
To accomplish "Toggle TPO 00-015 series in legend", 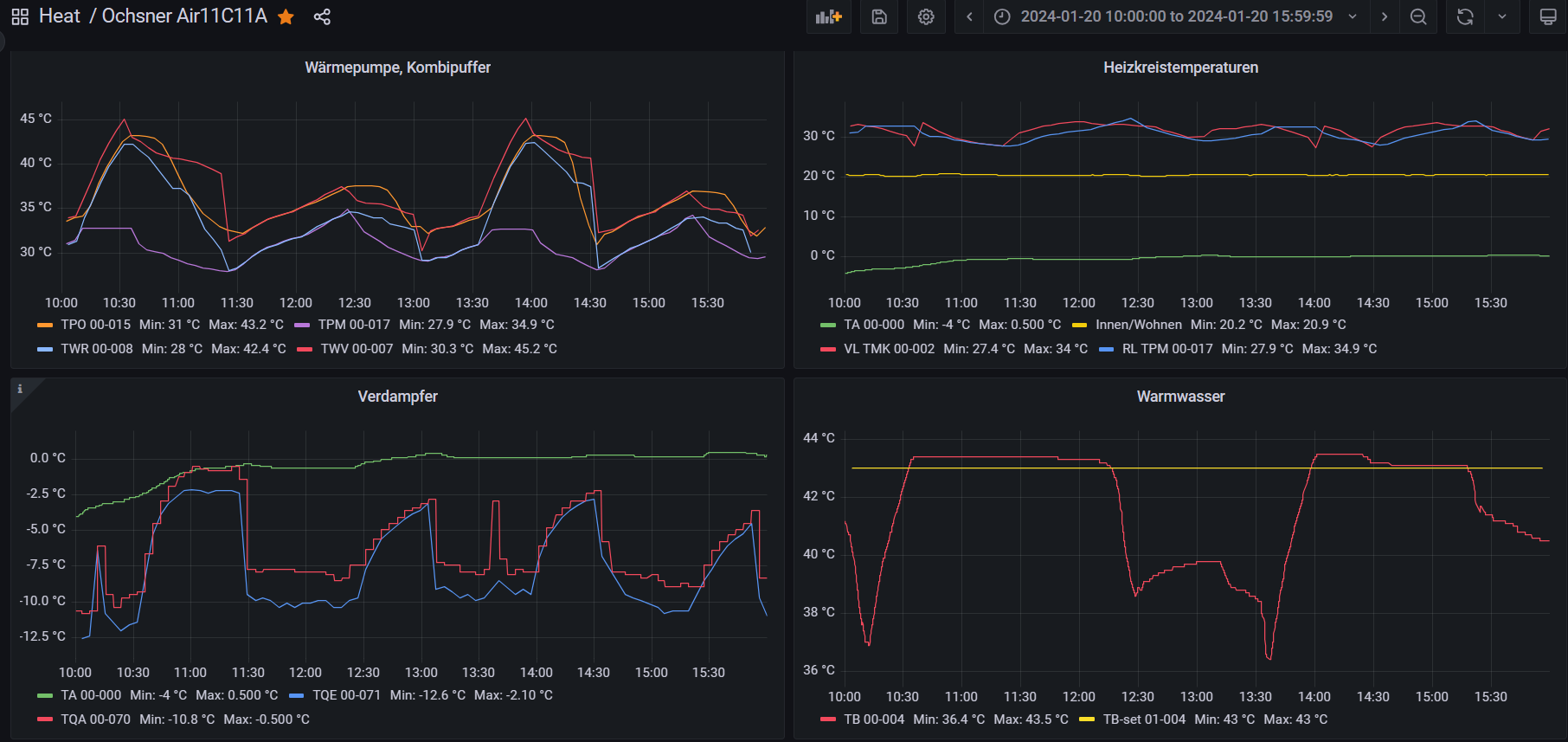I will click(95, 325).
